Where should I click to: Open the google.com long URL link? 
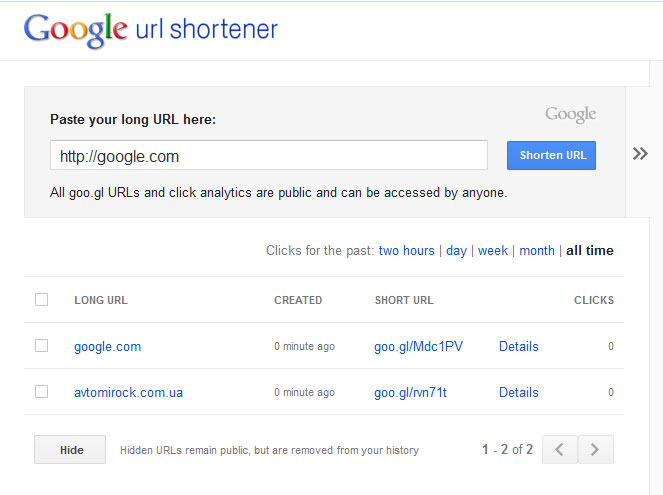pyautogui.click(x=108, y=347)
